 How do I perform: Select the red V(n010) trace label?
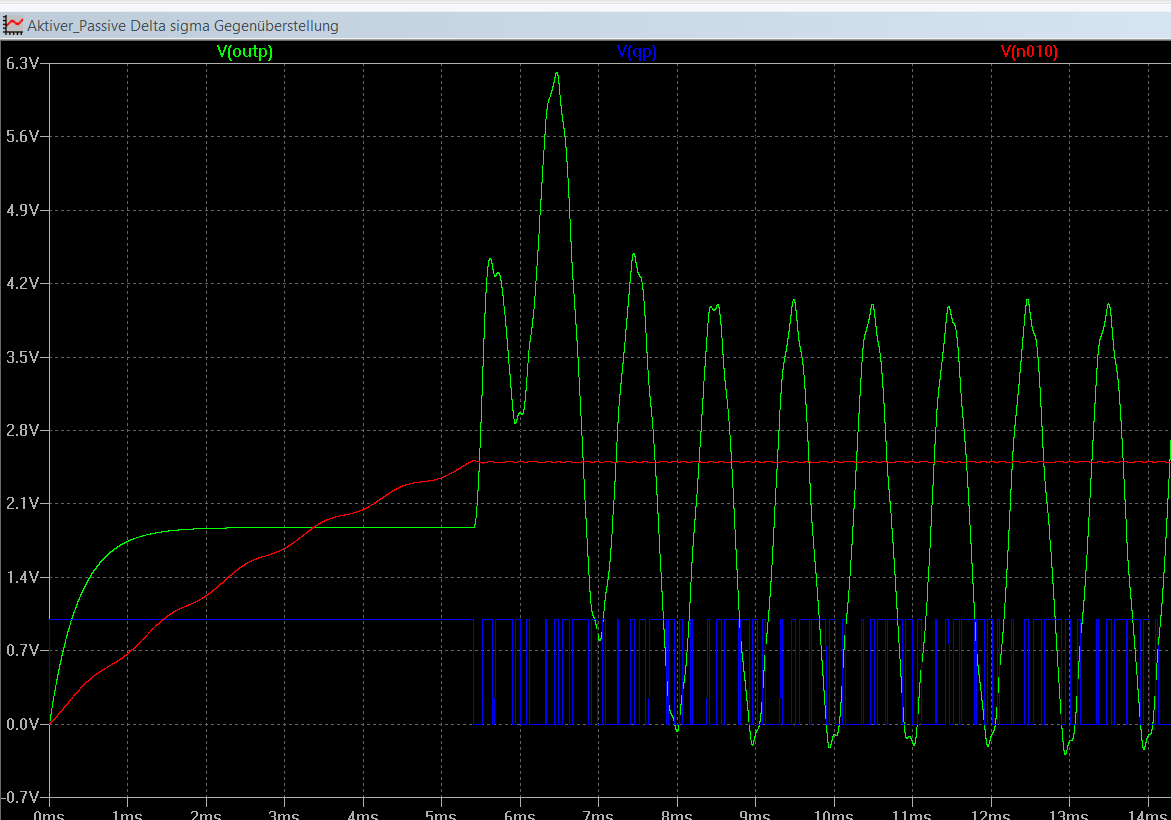click(1029, 52)
